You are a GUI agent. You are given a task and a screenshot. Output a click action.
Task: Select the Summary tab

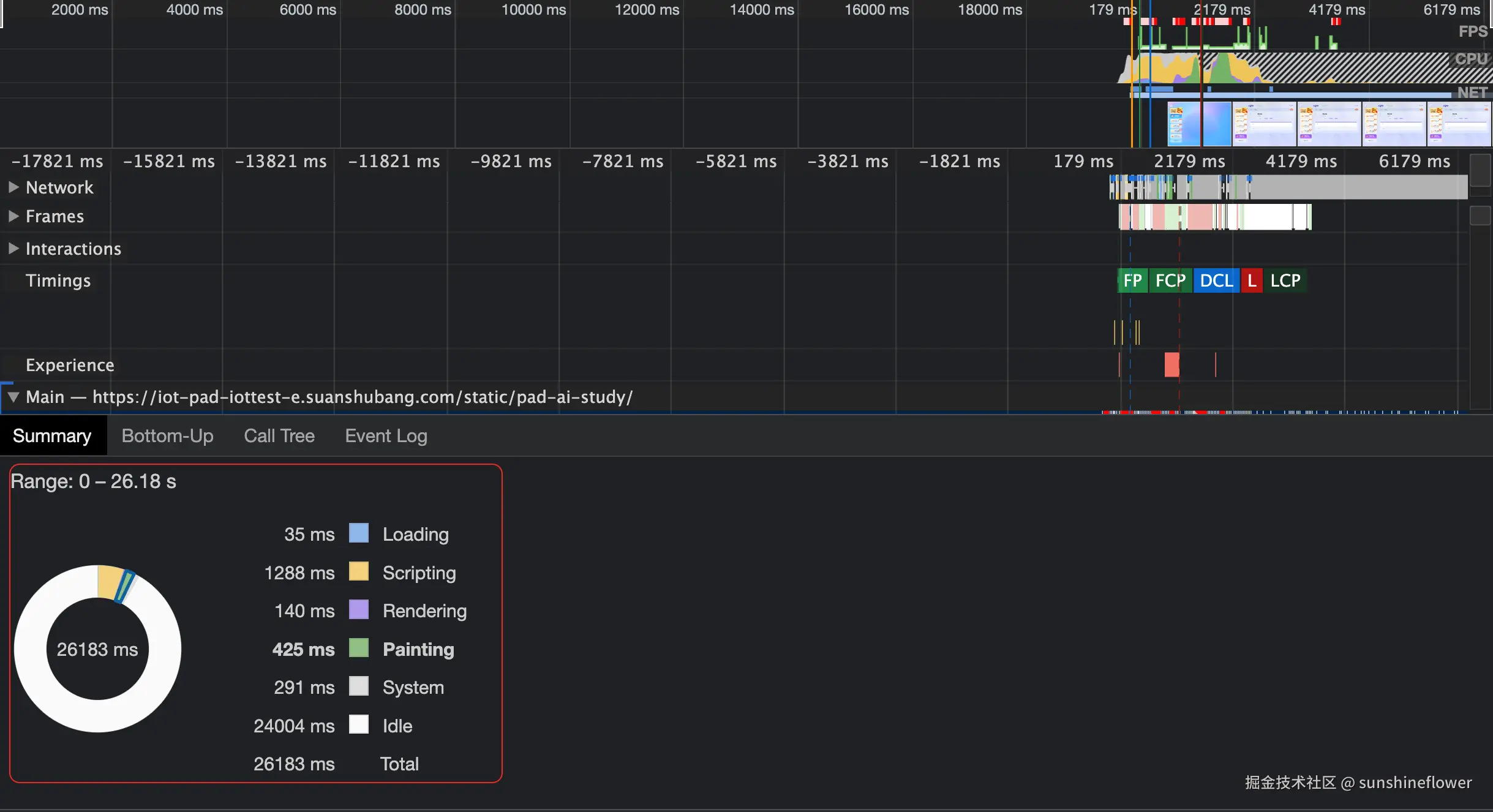tap(52, 436)
